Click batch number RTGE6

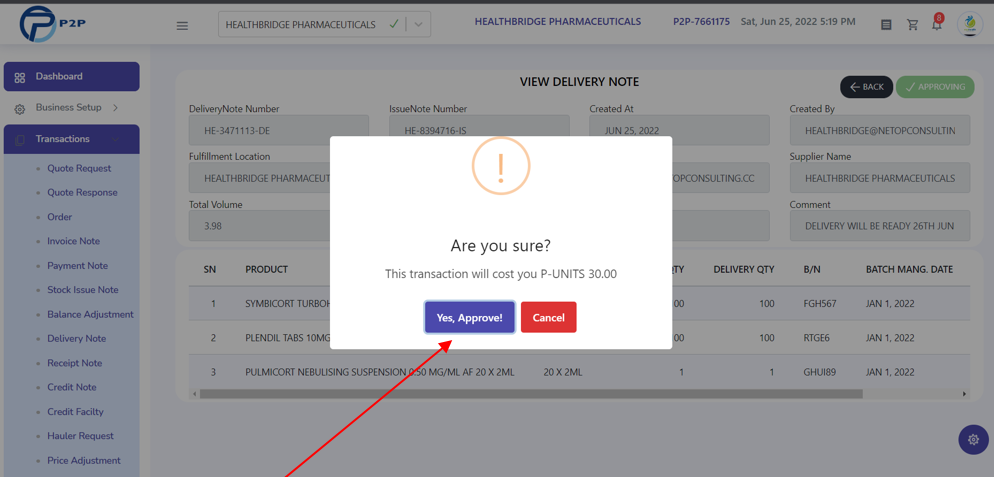pyautogui.click(x=817, y=338)
